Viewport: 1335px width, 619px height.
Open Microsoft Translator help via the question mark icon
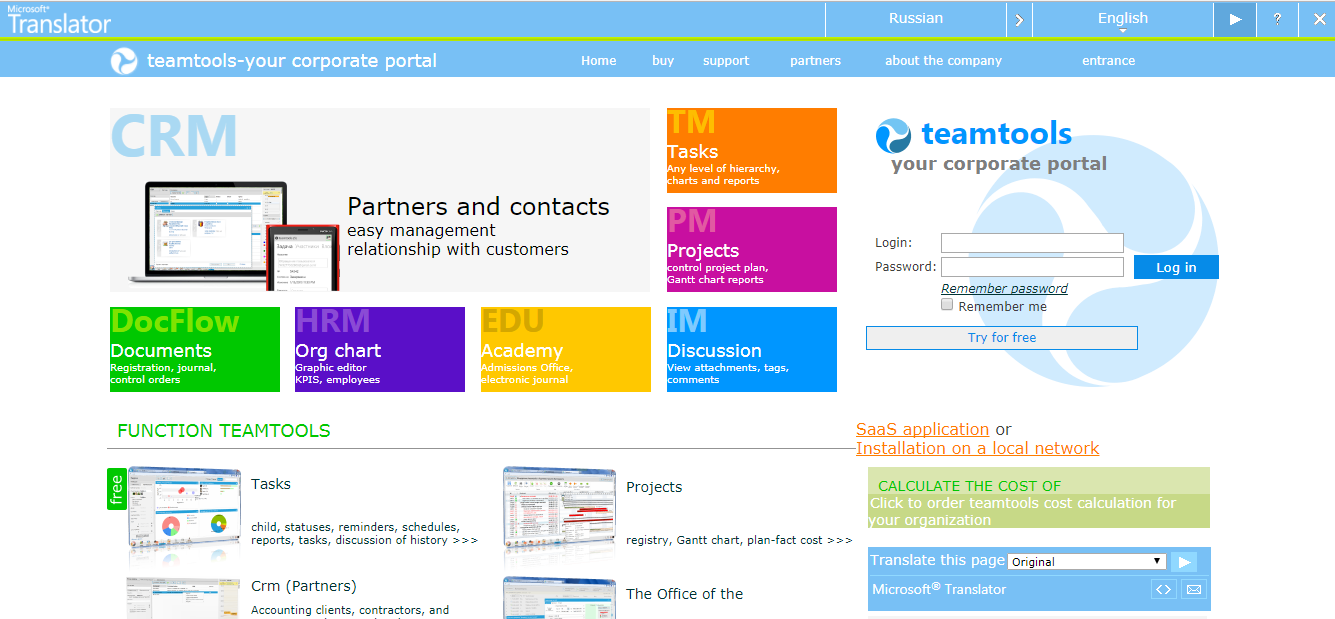[1277, 18]
